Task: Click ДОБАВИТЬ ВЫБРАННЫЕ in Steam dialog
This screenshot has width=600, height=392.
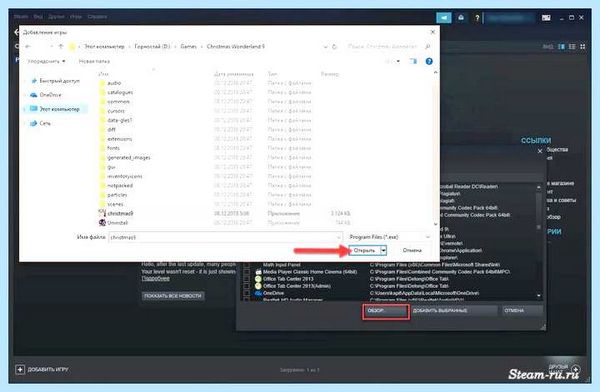Action: click(454, 310)
